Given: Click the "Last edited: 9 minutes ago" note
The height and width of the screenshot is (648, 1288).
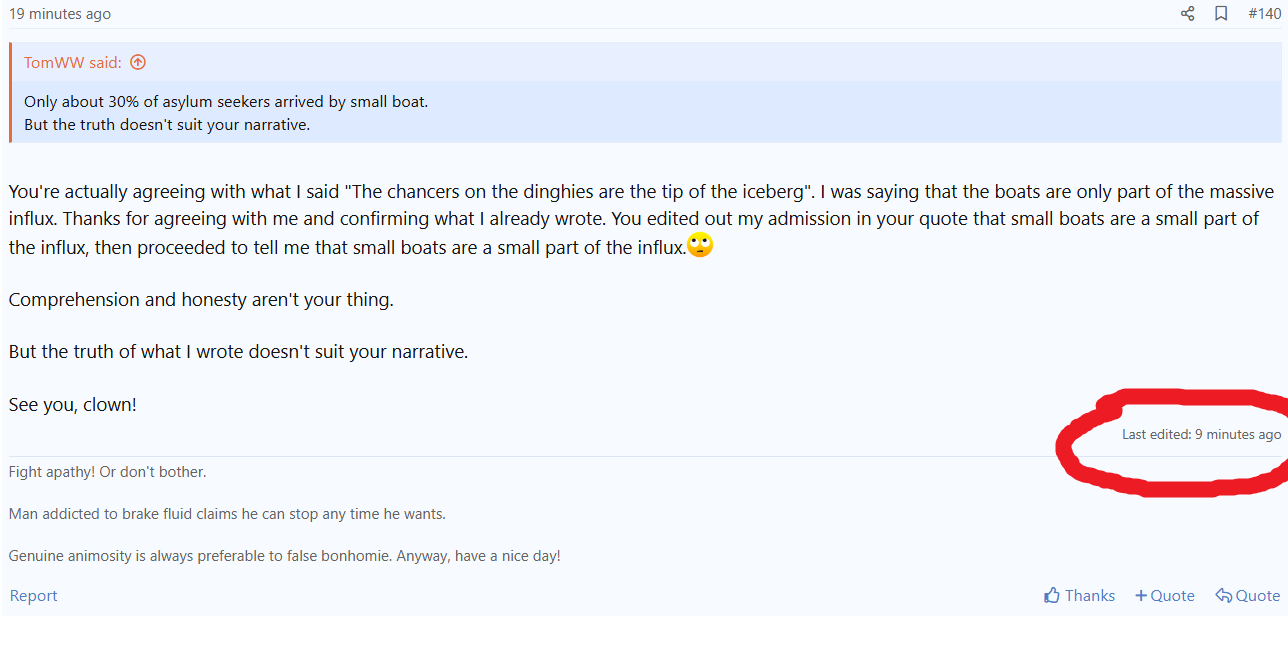Looking at the screenshot, I should [x=1201, y=435].
